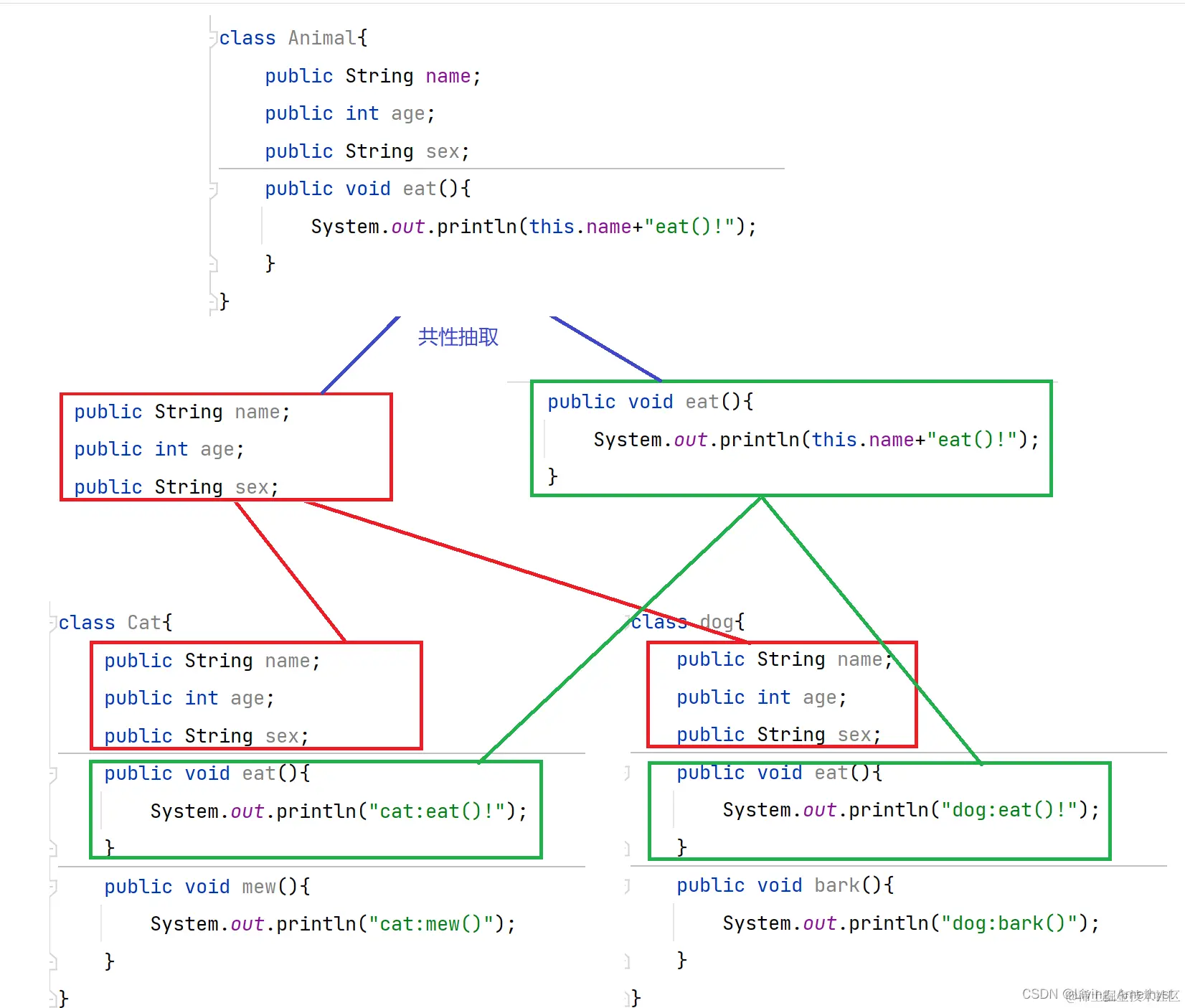Click "public void eat(){" inside class Cat
The image size is (1185, 1008).
(207, 773)
